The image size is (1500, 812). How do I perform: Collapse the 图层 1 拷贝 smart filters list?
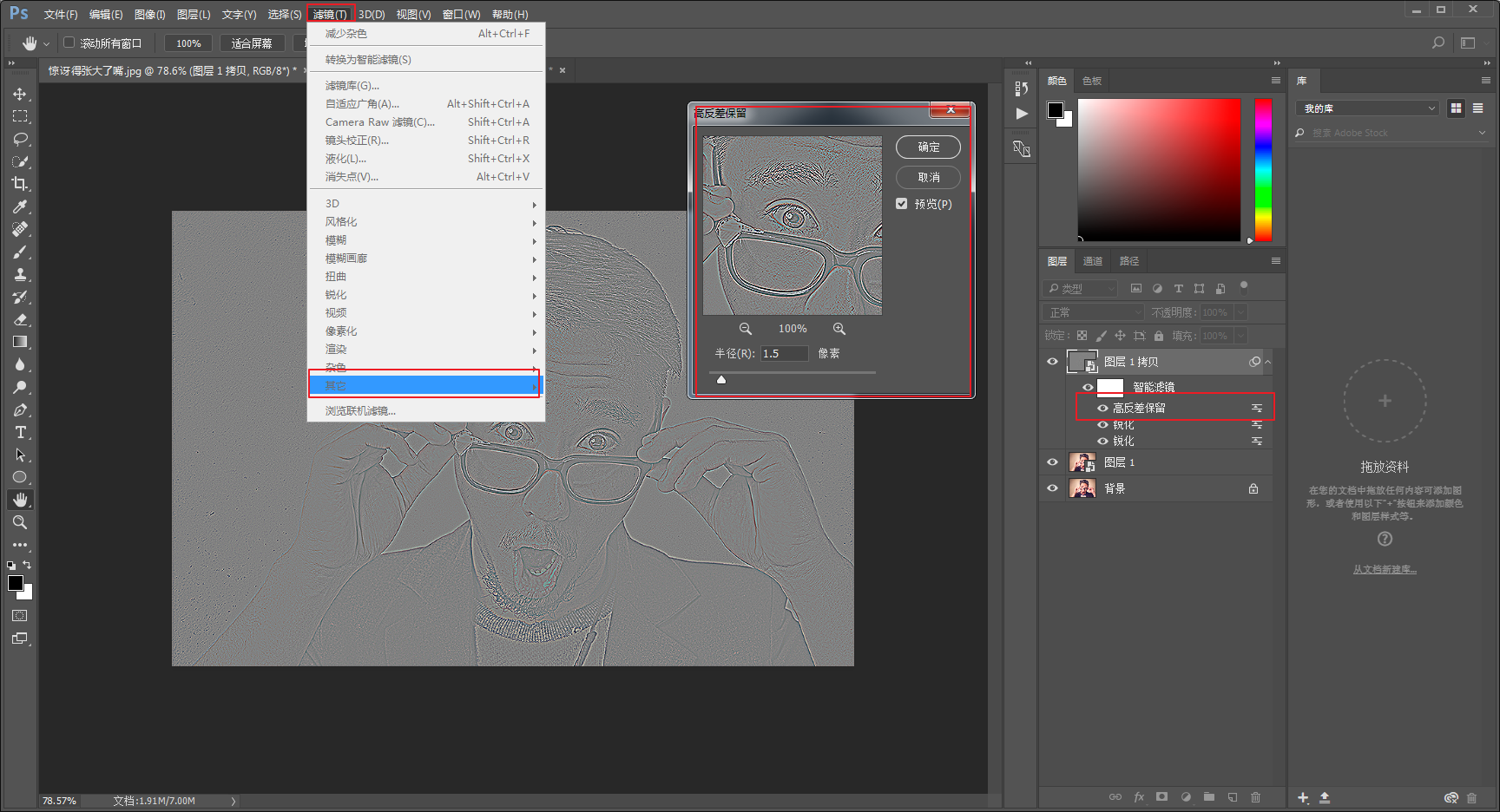point(1267,362)
